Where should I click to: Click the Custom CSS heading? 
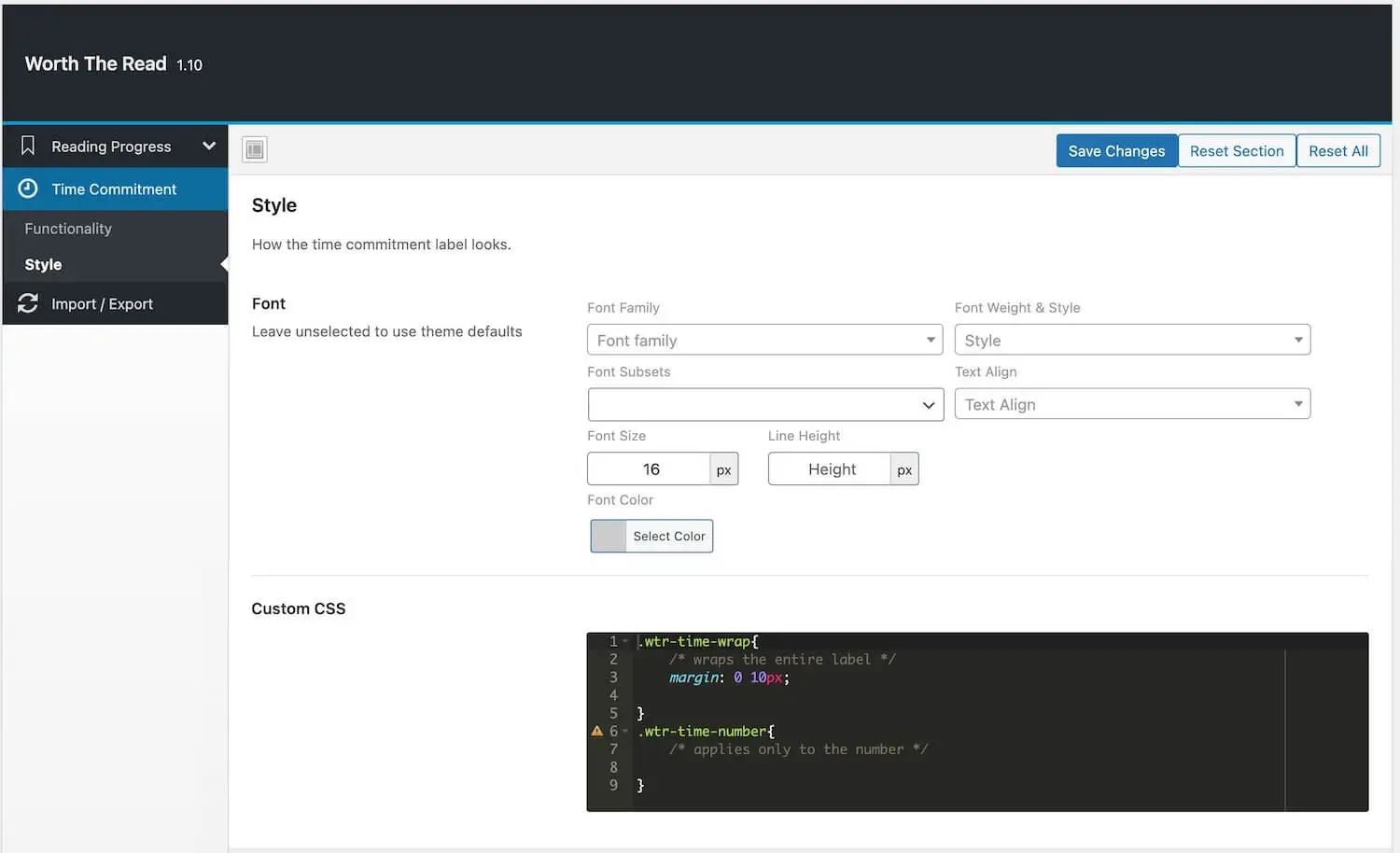point(299,608)
